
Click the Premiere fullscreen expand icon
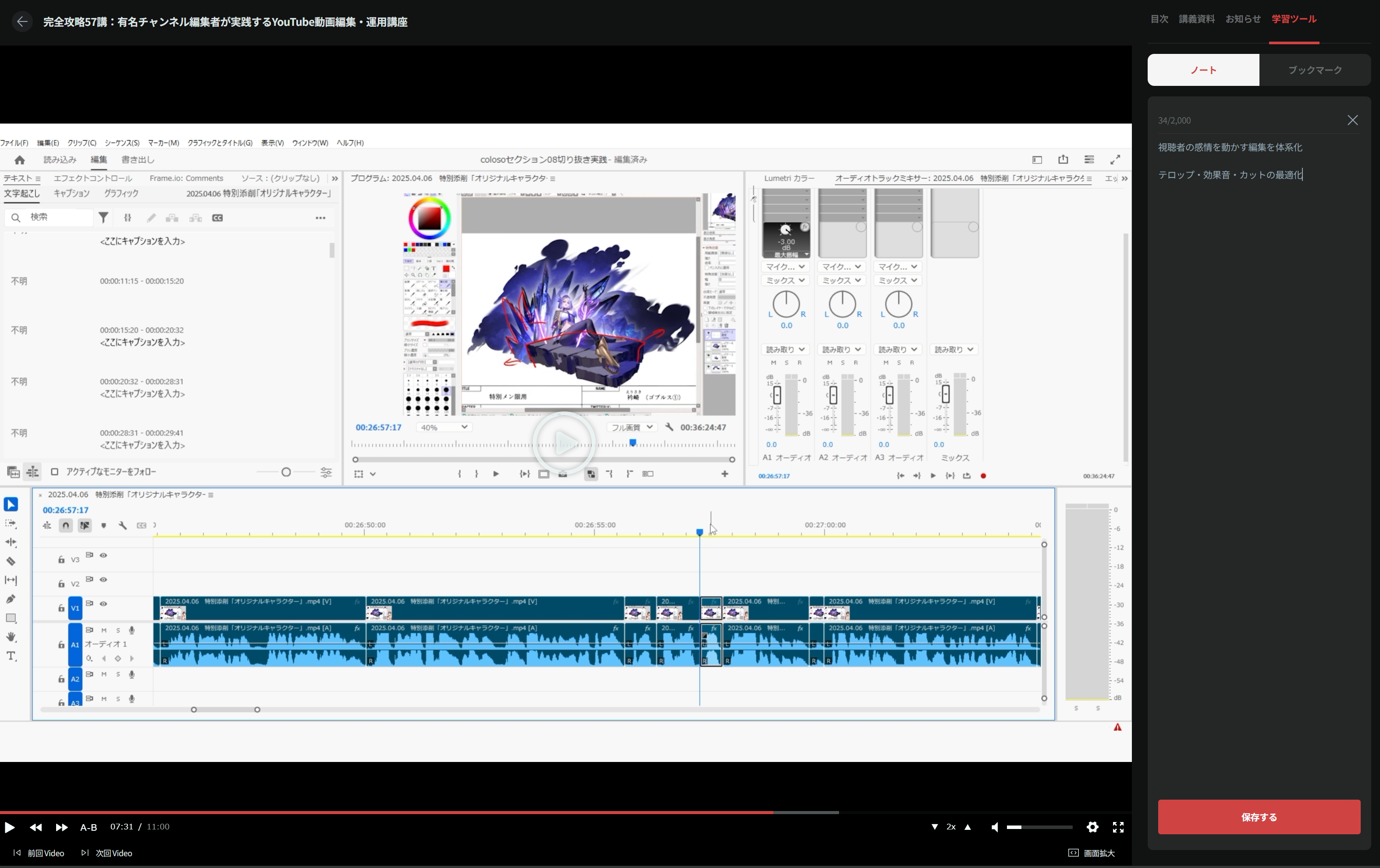pyautogui.click(x=1115, y=160)
